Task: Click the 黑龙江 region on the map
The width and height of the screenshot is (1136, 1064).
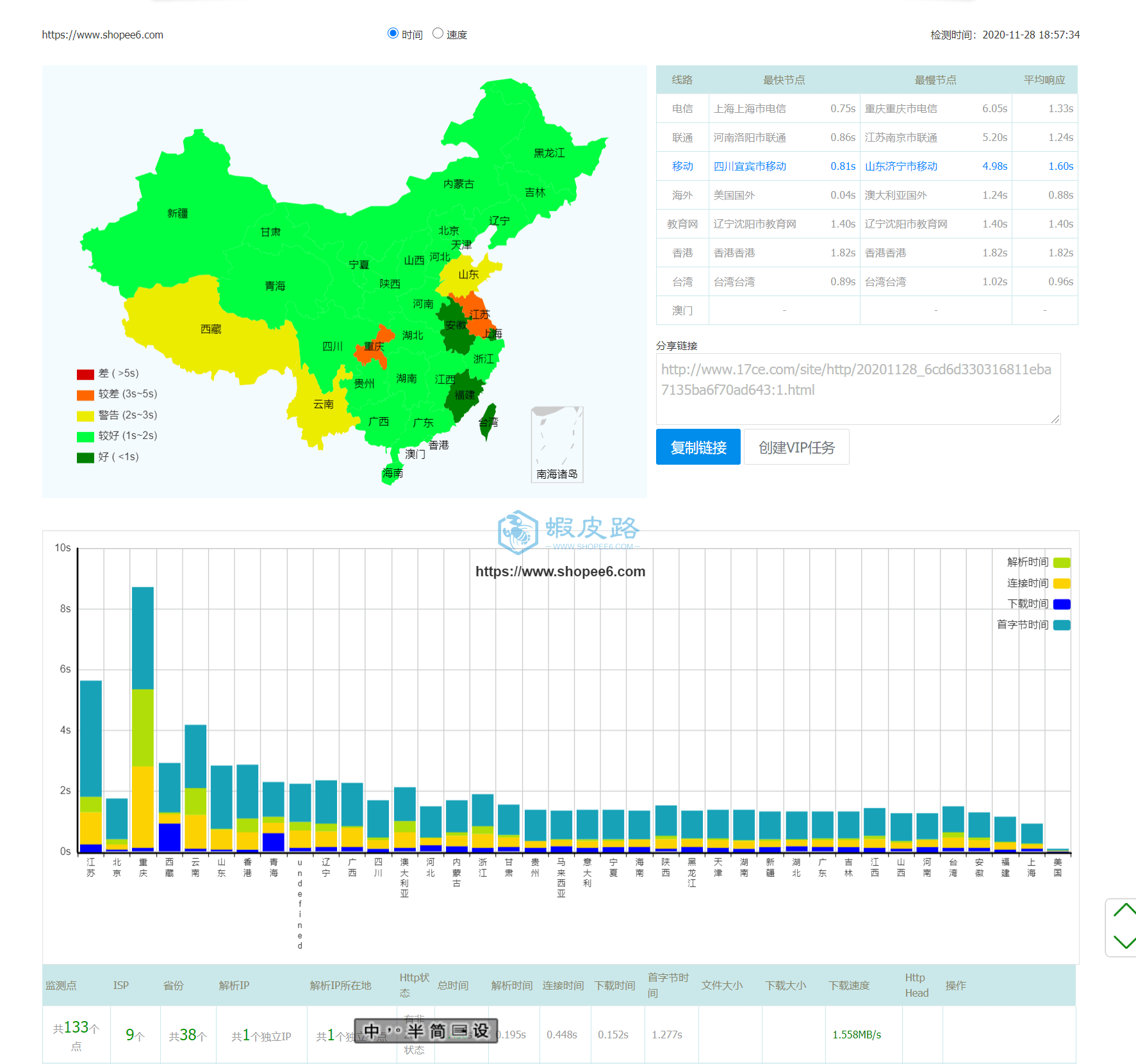Action: tap(549, 153)
